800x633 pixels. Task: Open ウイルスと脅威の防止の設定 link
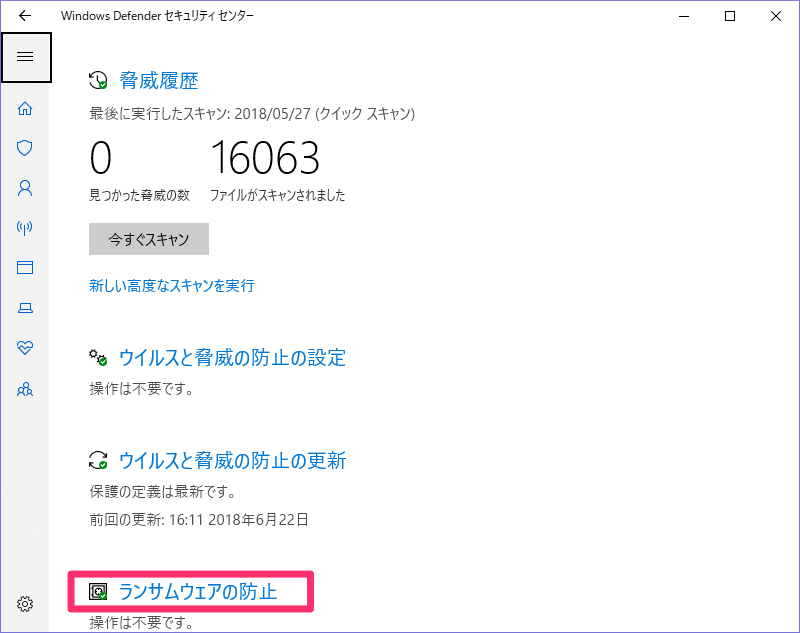(x=233, y=358)
